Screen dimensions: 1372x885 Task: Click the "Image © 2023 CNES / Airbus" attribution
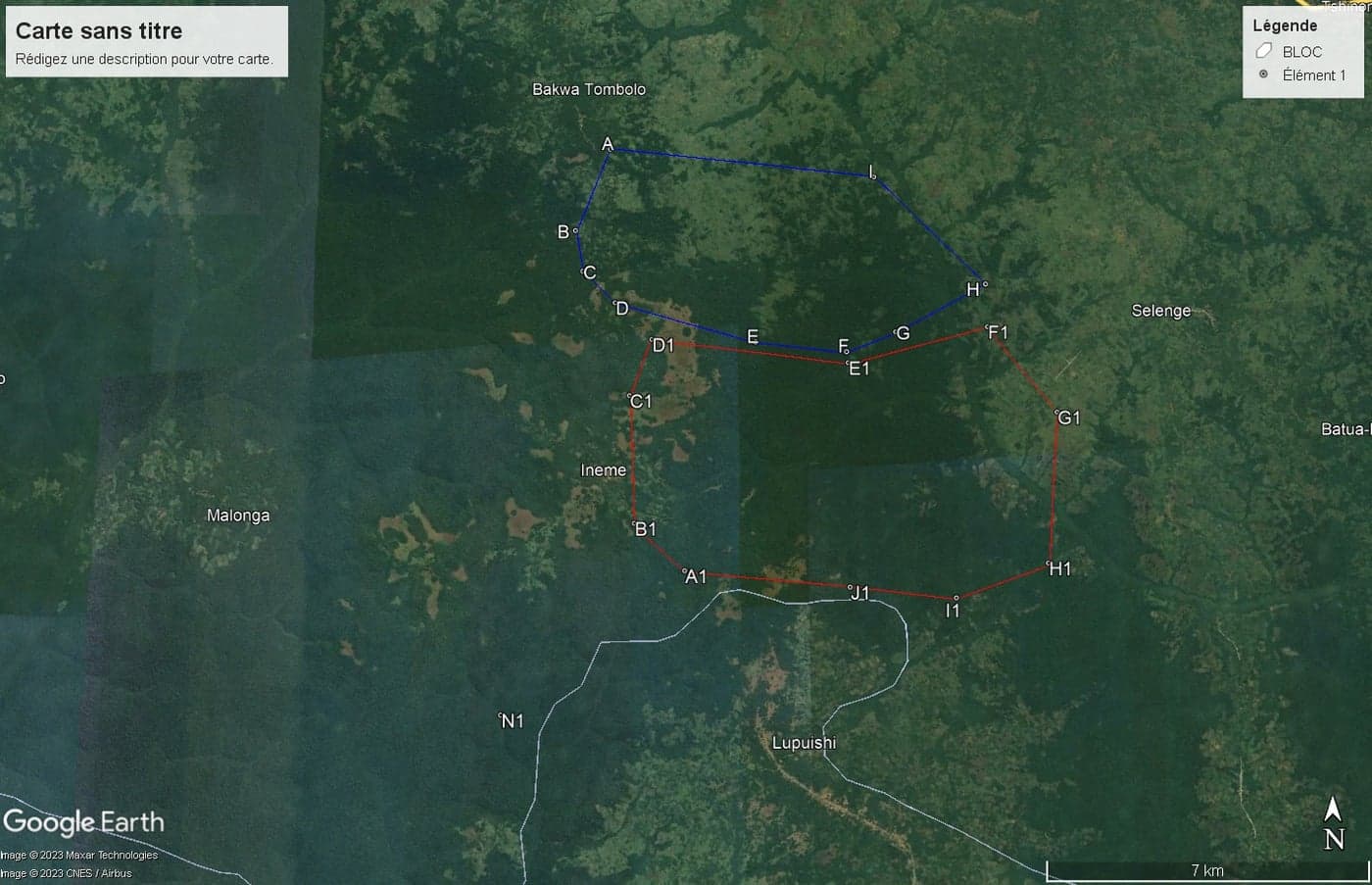[66, 873]
